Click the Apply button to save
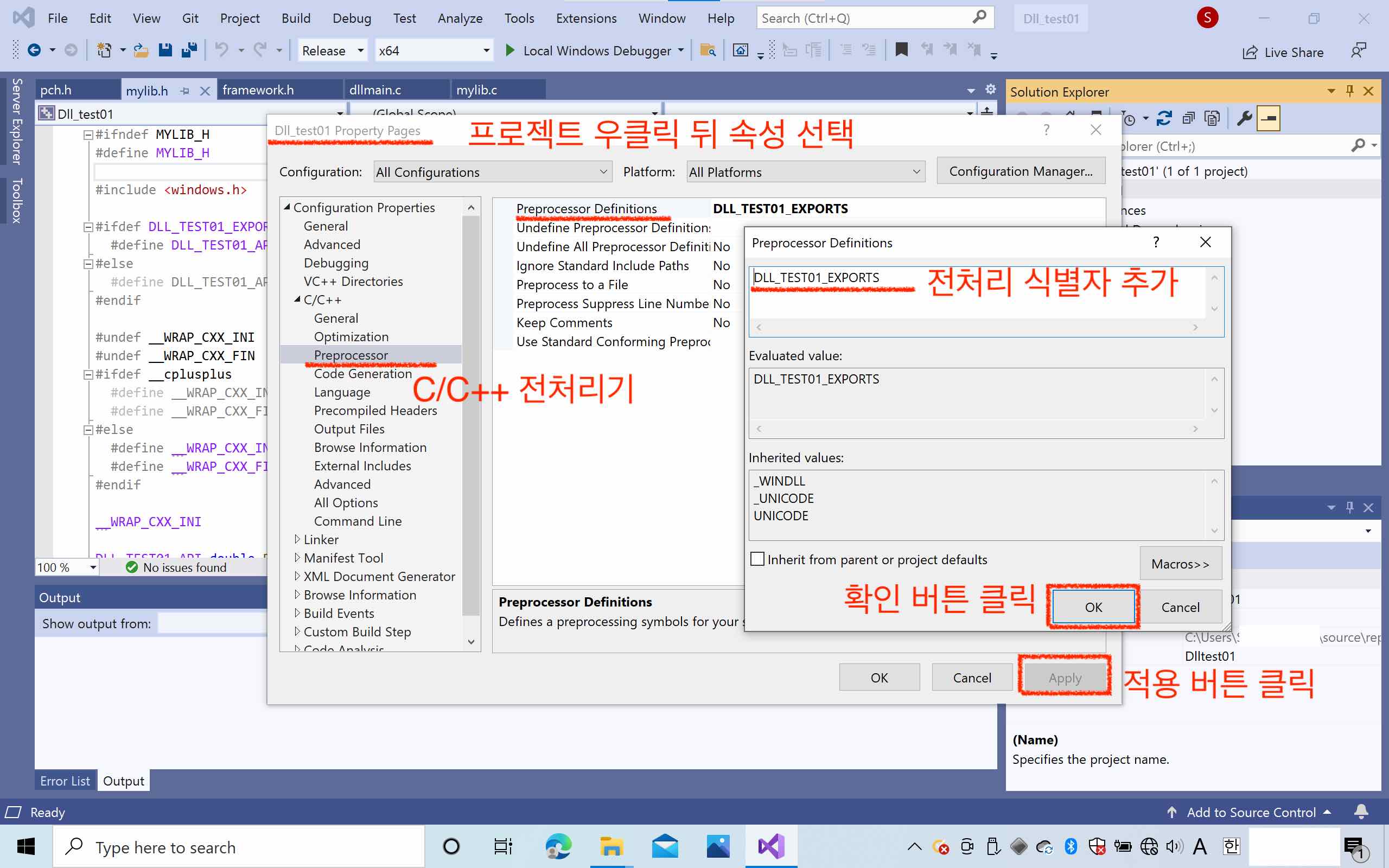1389x868 pixels. coord(1065,677)
